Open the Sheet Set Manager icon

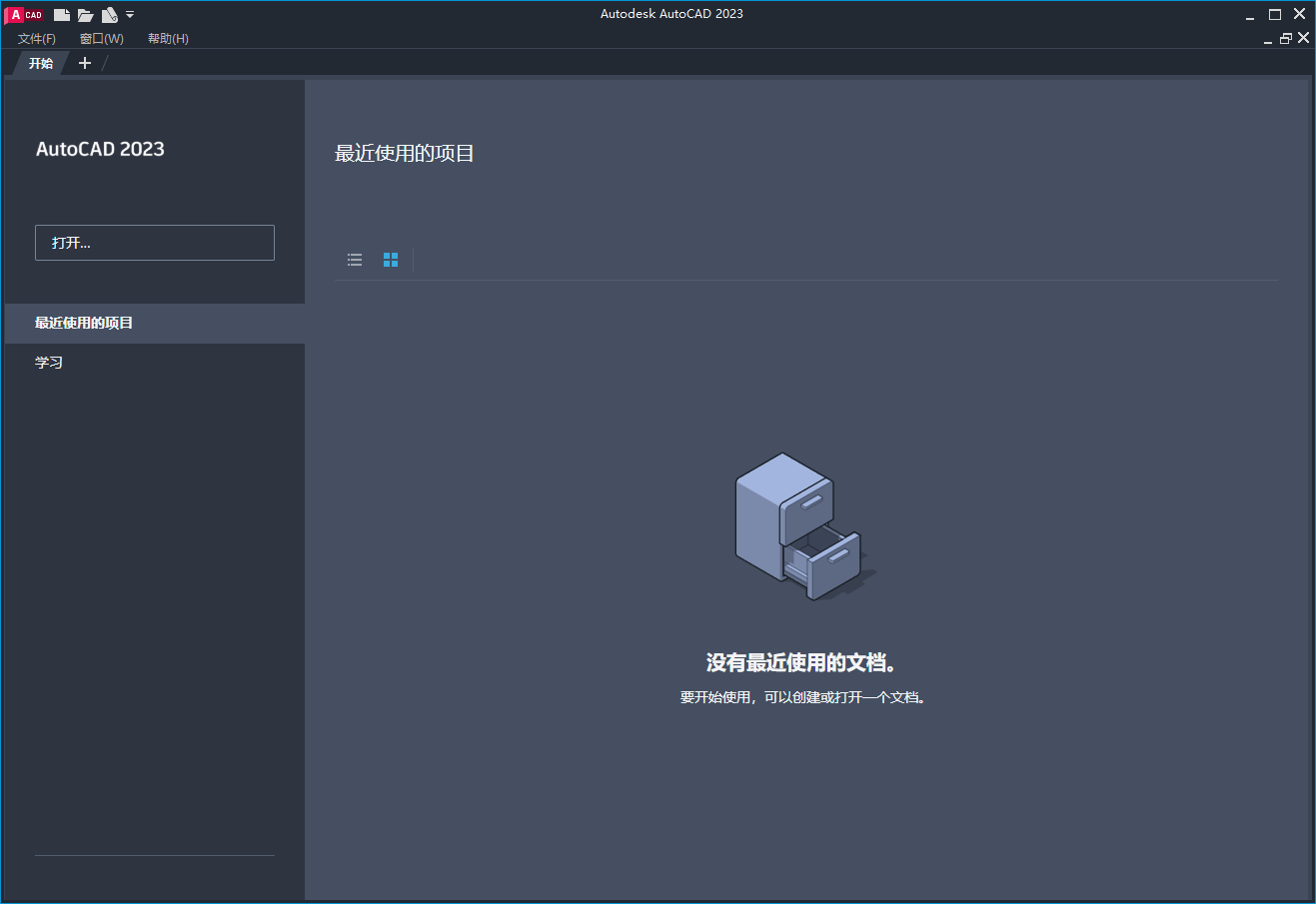tap(110, 15)
